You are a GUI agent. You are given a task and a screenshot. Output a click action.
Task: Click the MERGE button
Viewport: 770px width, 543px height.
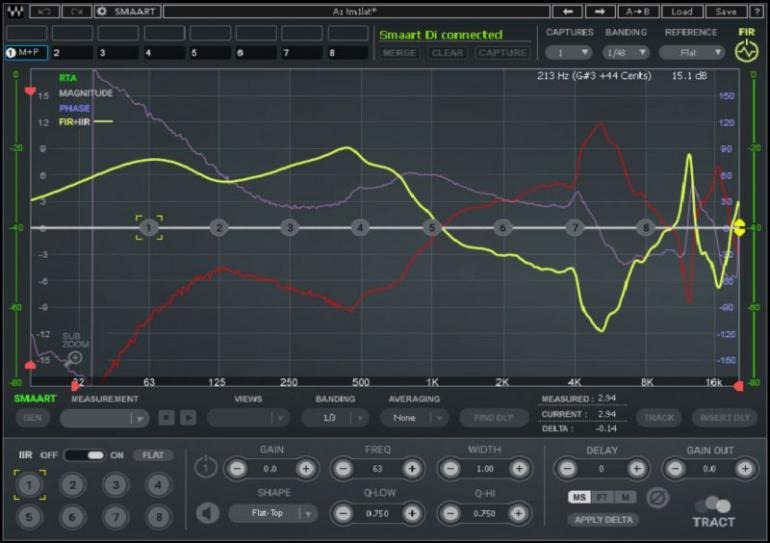click(x=399, y=53)
